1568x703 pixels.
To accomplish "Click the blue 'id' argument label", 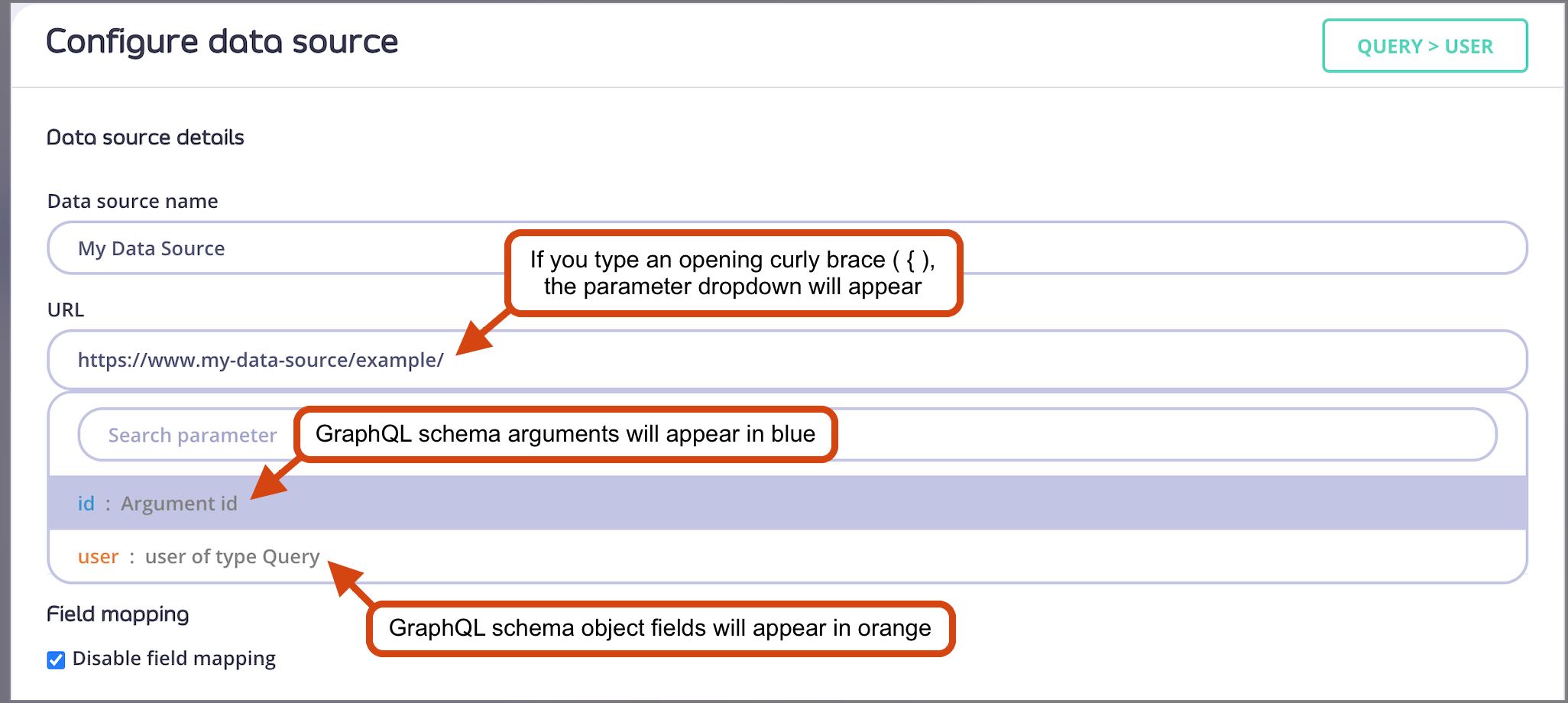I will tap(86, 503).
